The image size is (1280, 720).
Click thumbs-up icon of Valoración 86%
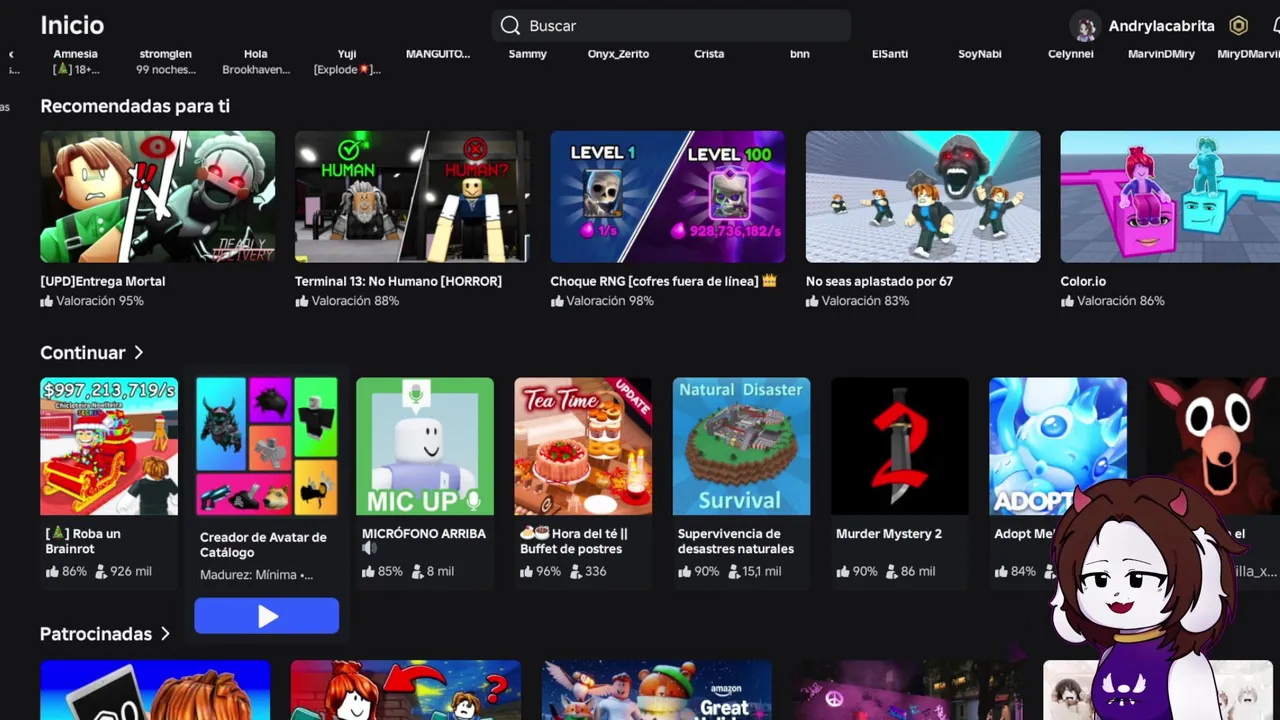click(1067, 301)
